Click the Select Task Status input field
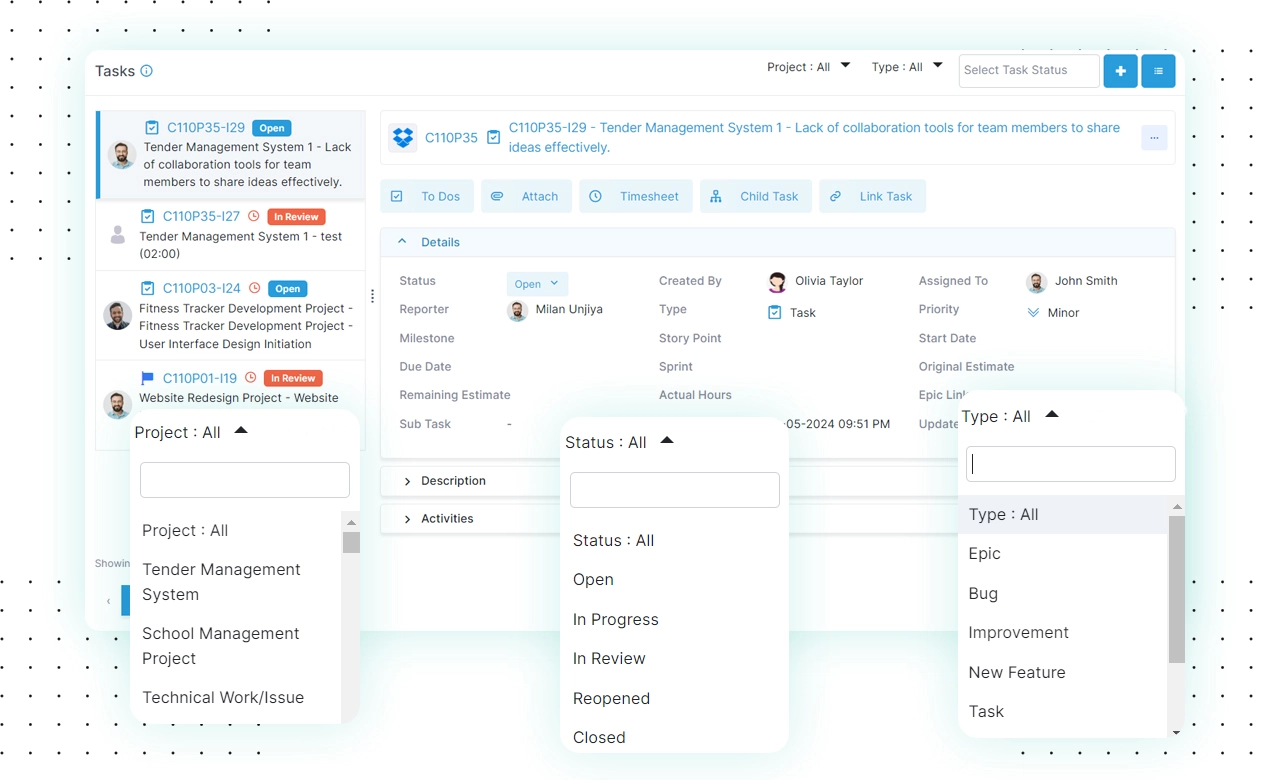This screenshot has height=780, width=1270. point(1028,70)
